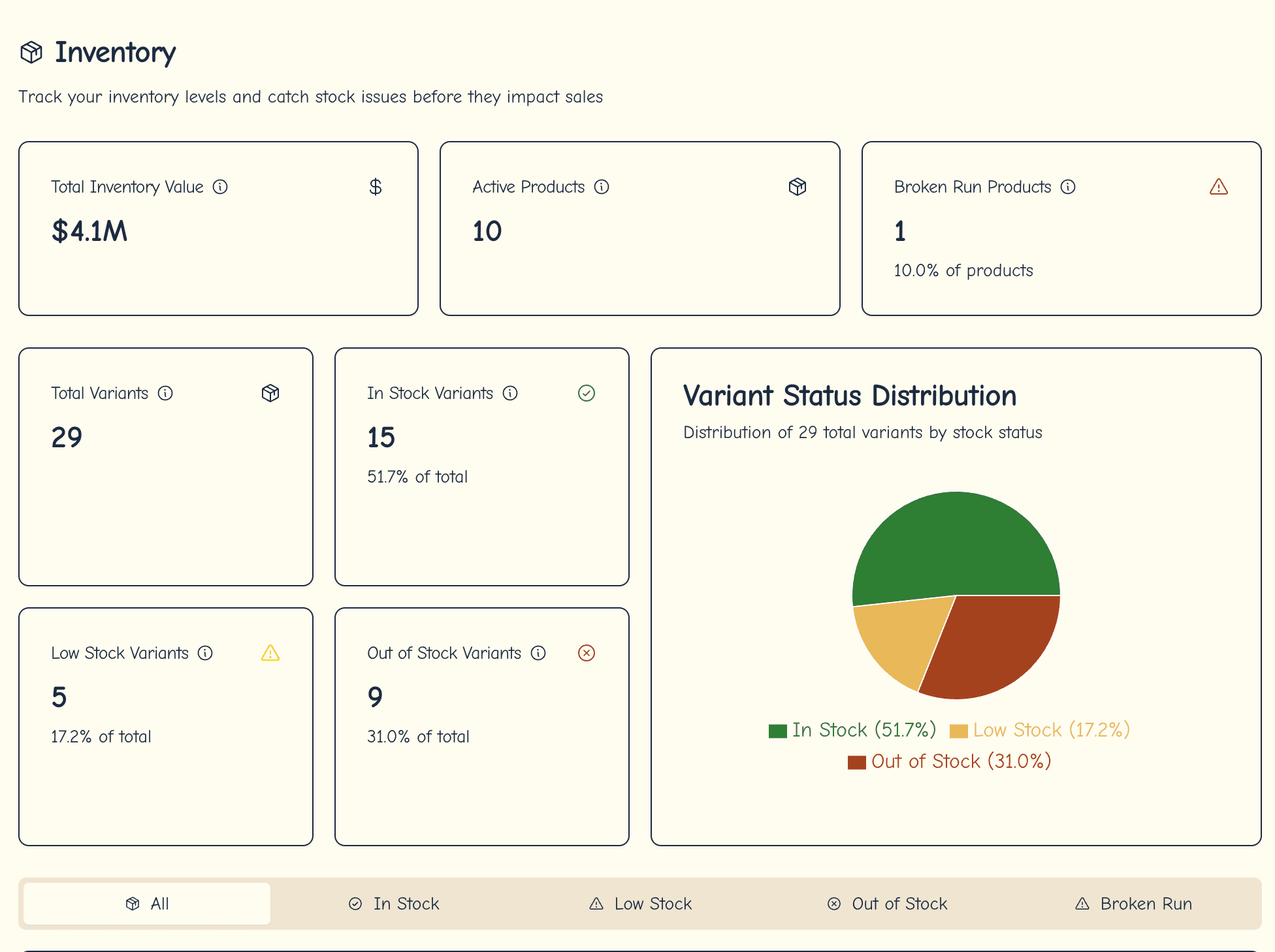Select the All filter tab
This screenshot has width=1275, height=952.
(146, 904)
